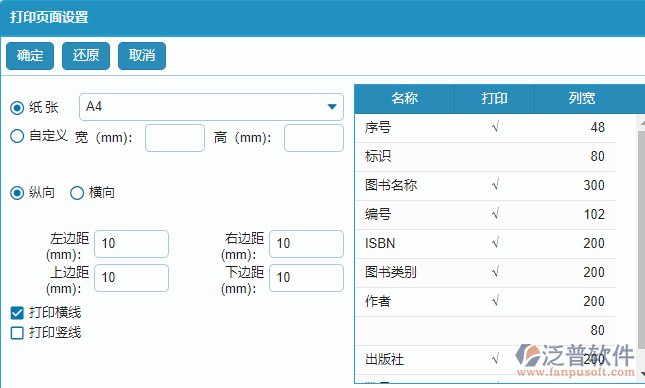Focus the 高 (mm) height input field

click(x=314, y=138)
